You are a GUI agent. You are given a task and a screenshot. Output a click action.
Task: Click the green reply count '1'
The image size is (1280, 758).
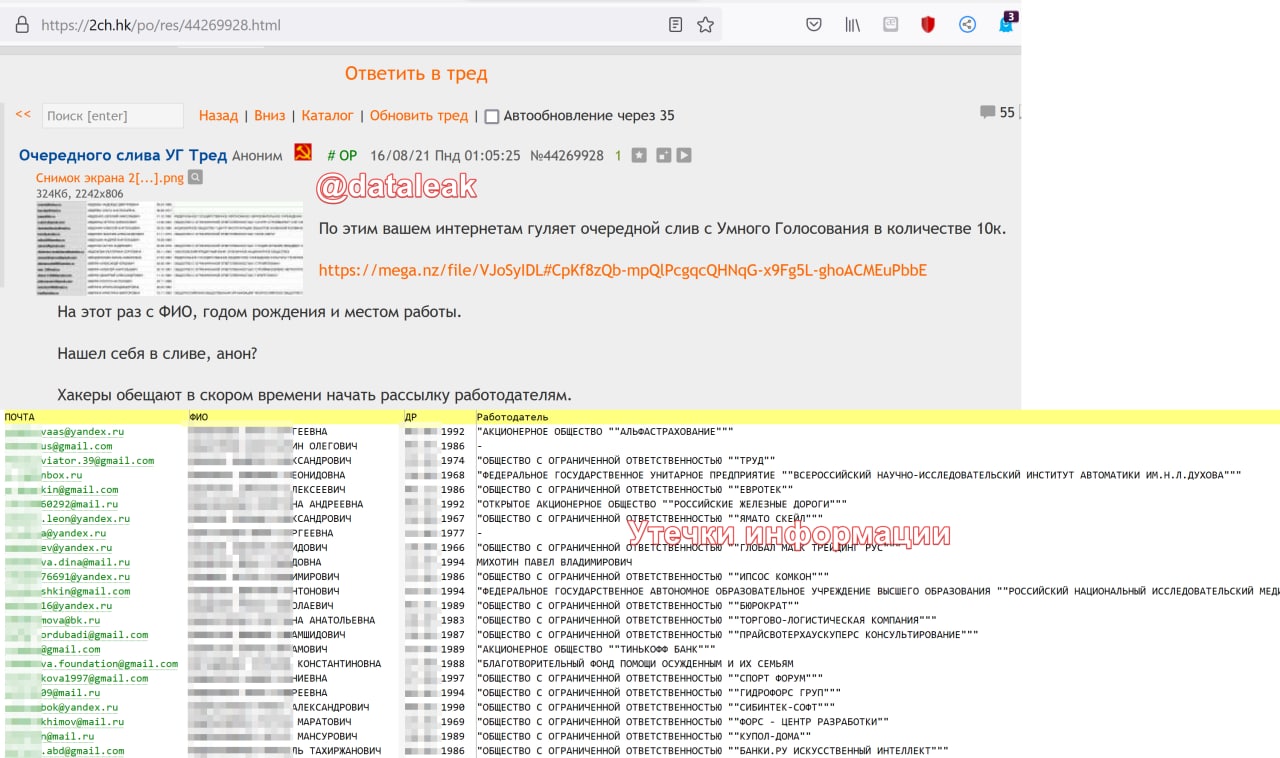[618, 155]
